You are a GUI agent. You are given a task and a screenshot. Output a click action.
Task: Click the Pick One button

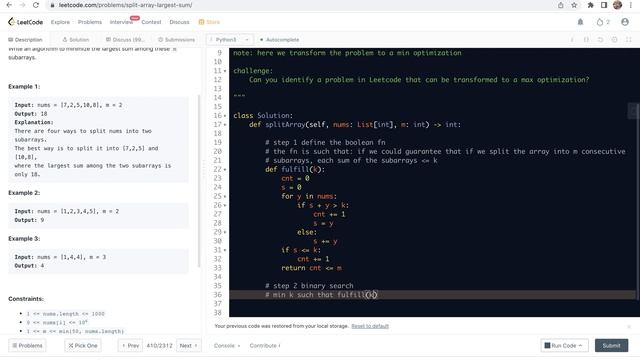(83, 346)
